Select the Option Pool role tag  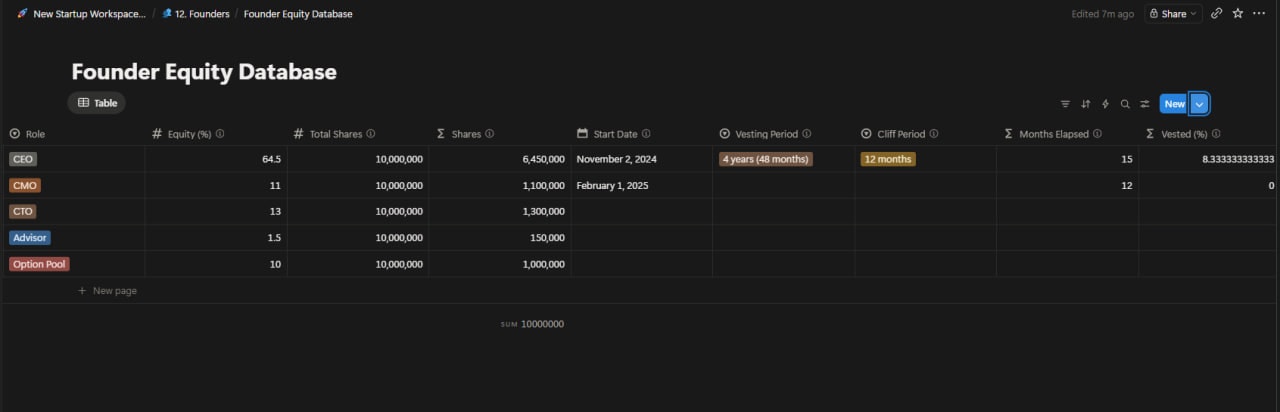tap(39, 264)
